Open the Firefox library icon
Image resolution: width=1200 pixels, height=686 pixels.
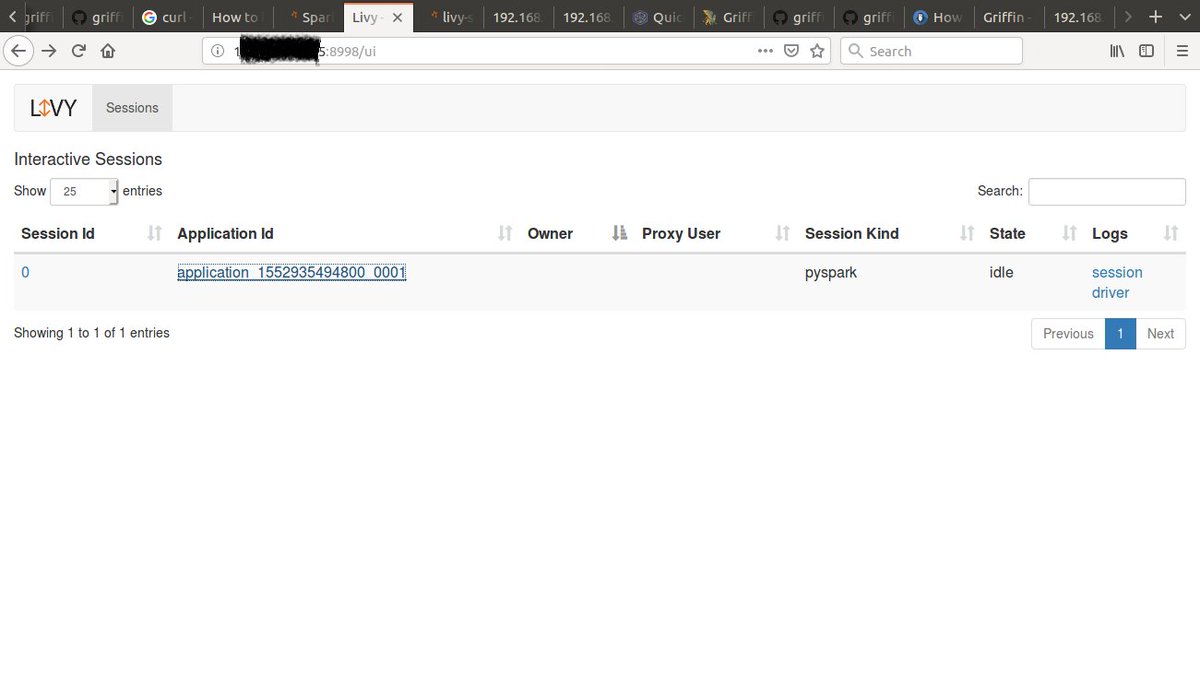1117,51
